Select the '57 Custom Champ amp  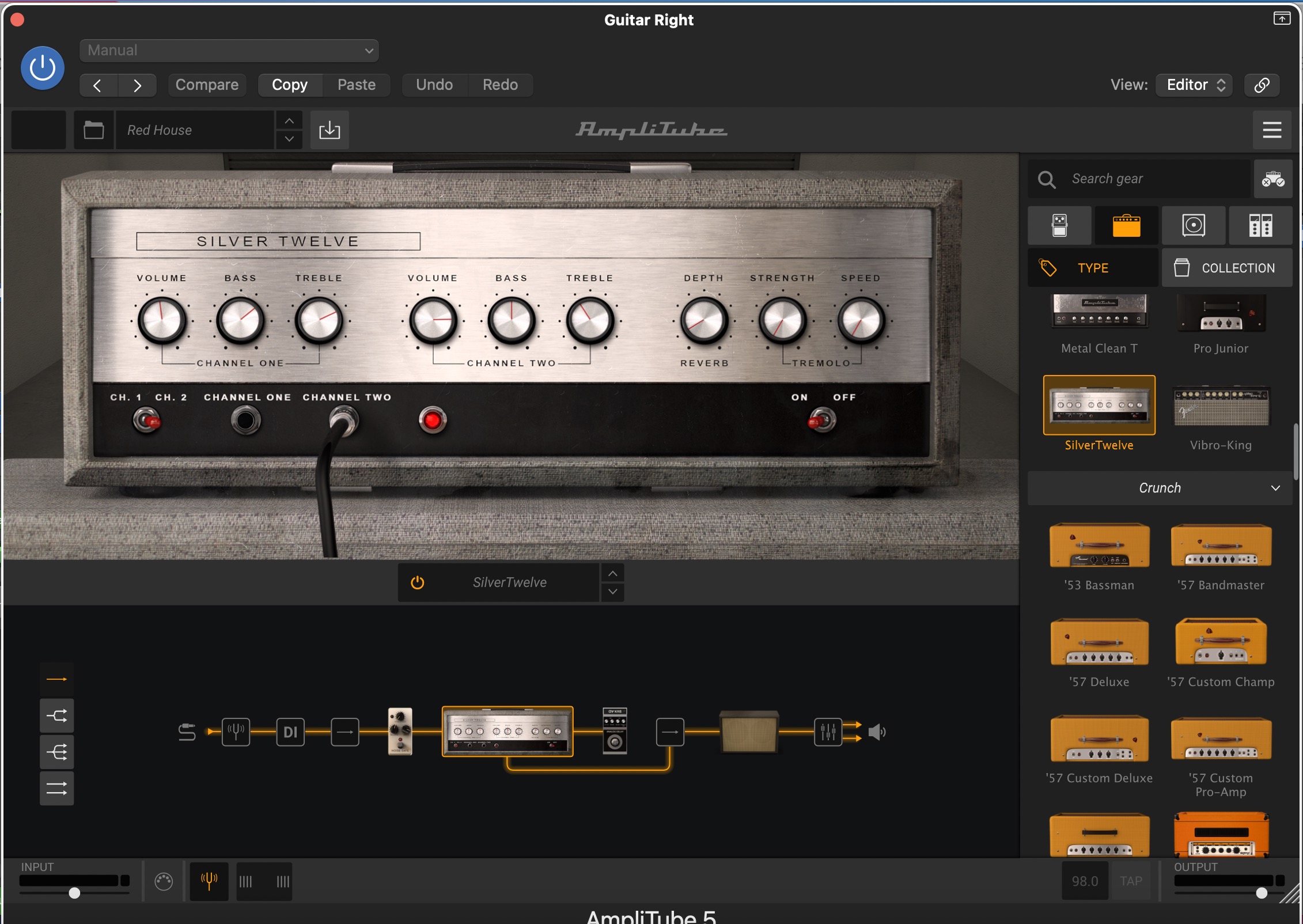1221,653
